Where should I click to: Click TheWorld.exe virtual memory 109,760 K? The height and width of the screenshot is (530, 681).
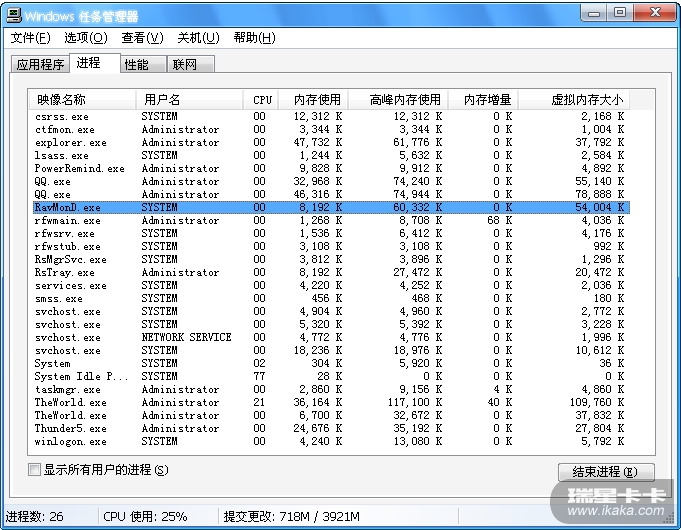(597, 402)
